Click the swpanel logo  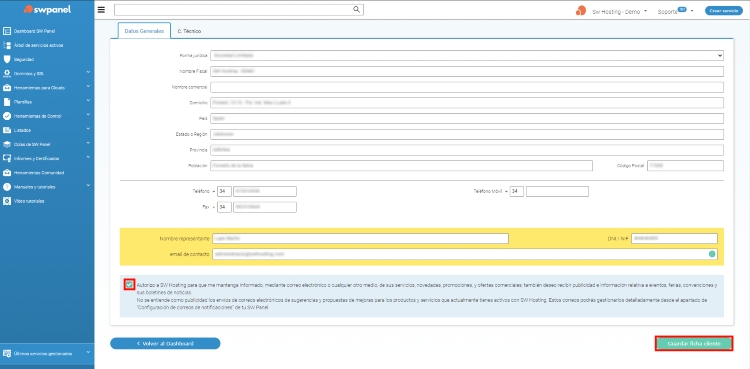pyautogui.click(x=47, y=9)
